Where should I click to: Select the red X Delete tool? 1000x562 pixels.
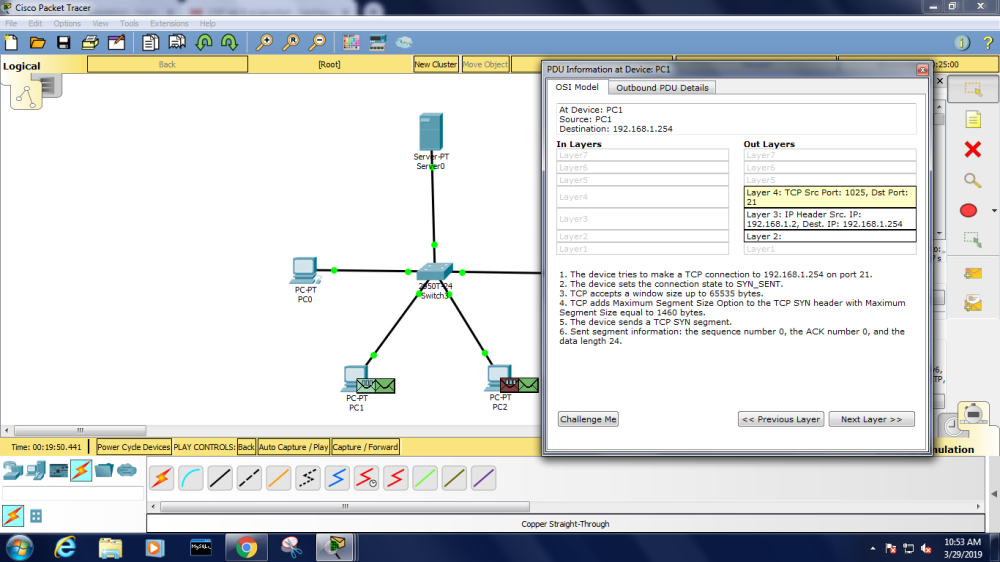(x=972, y=150)
